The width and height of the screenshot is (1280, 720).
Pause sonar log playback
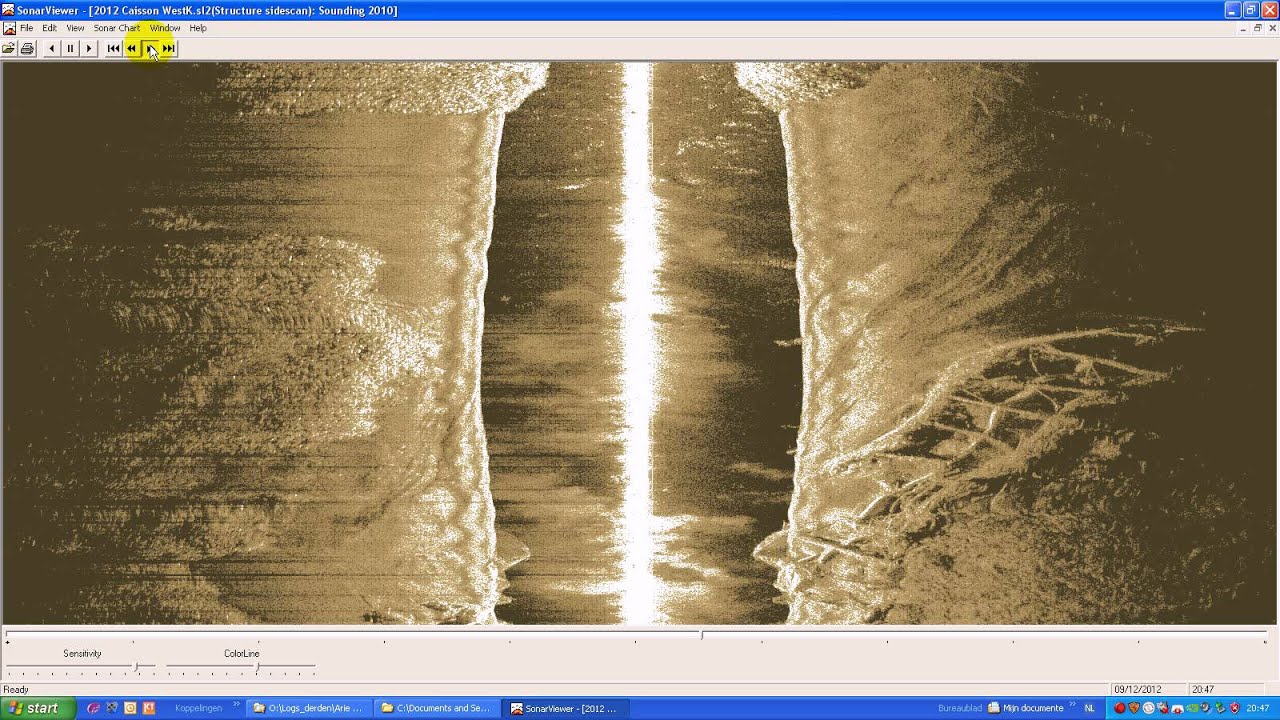[x=70, y=48]
